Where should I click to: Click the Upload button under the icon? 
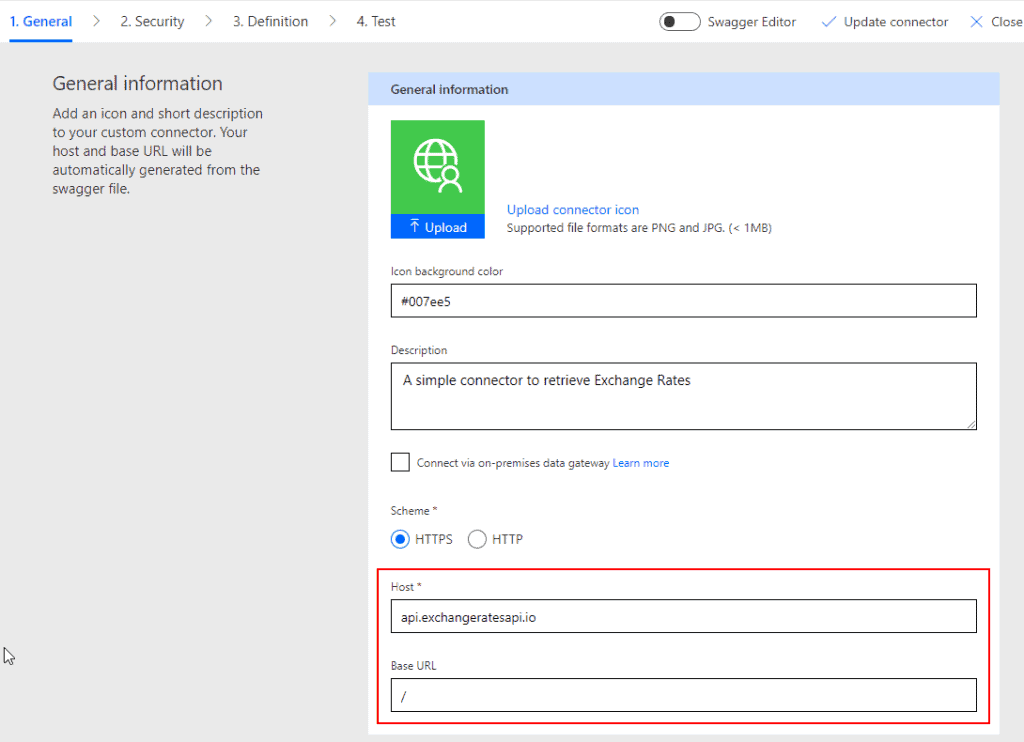(x=437, y=227)
